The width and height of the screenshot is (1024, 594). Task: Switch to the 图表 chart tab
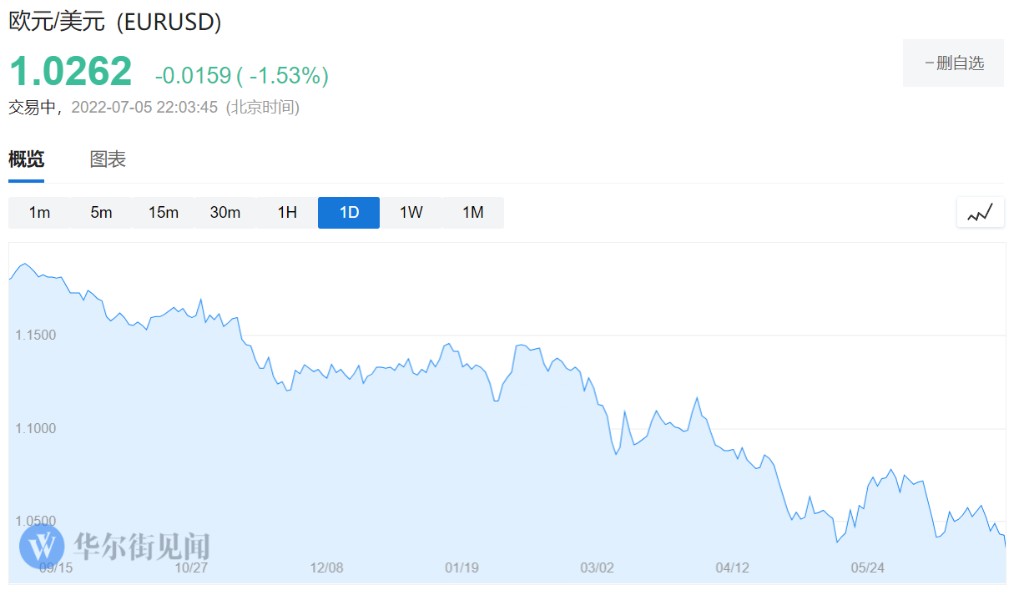108,159
